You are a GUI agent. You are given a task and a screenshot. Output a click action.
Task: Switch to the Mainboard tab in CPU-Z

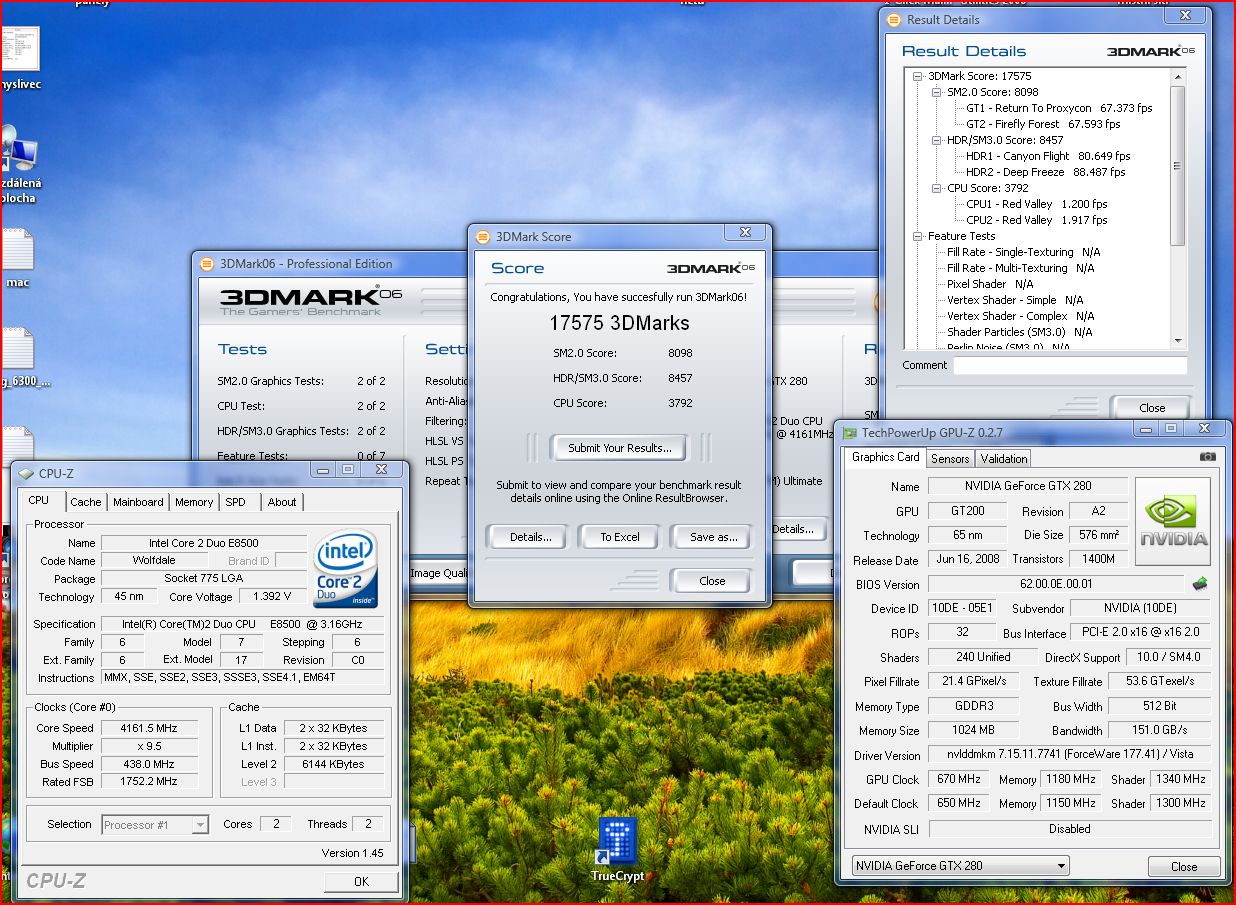point(138,502)
